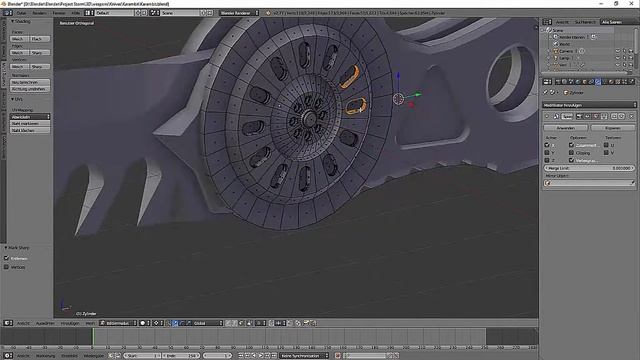
Task: Open the viewport shading mode selector
Action: (x=145, y=323)
